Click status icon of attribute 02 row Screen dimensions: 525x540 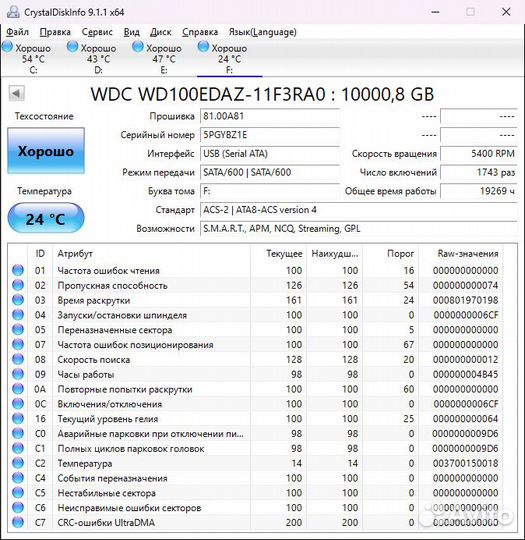pos(18,285)
